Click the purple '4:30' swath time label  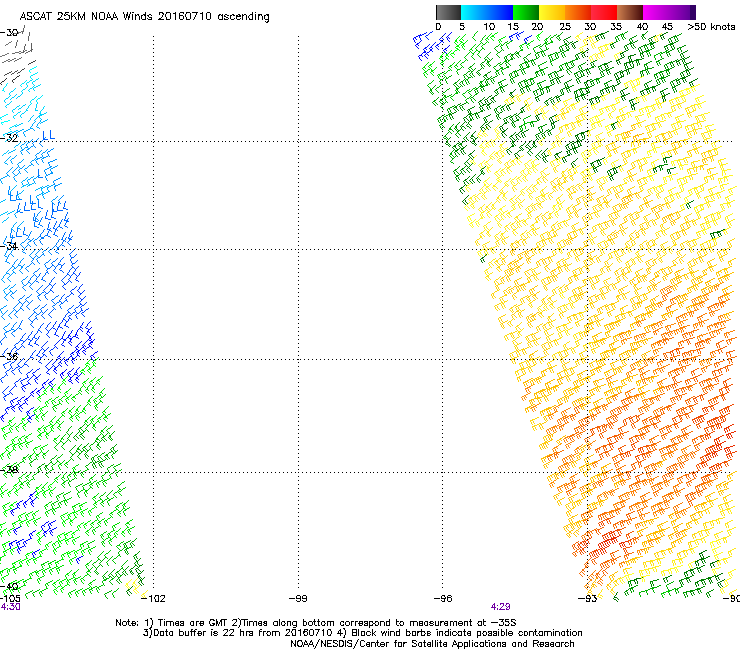(x=10, y=607)
